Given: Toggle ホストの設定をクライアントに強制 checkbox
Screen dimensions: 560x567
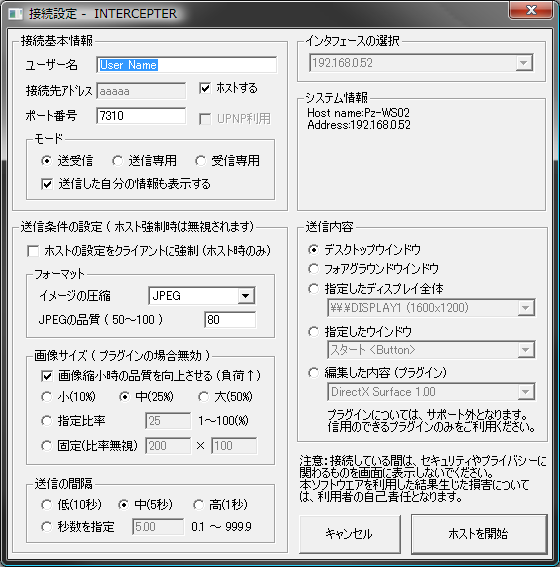Looking at the screenshot, I should click(x=33, y=251).
